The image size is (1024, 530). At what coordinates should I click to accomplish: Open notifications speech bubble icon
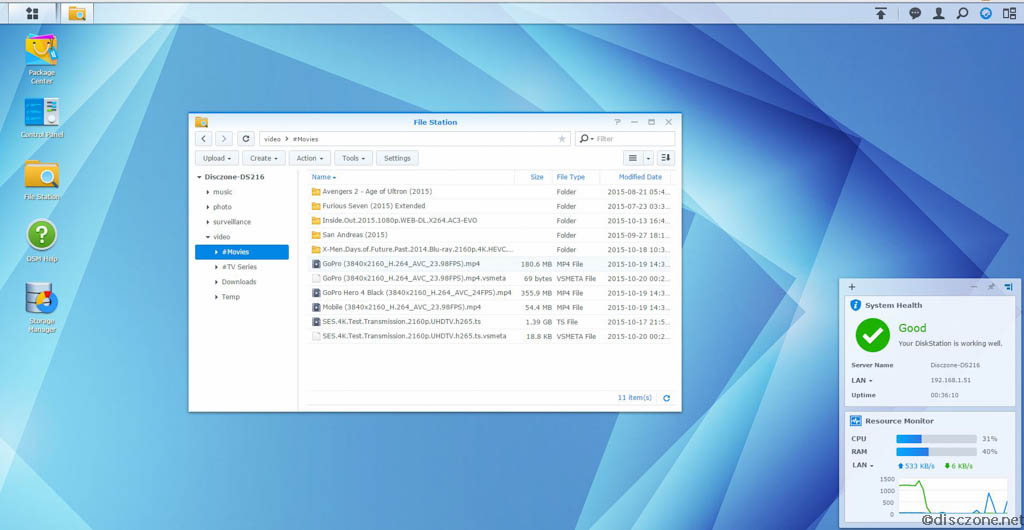click(915, 13)
